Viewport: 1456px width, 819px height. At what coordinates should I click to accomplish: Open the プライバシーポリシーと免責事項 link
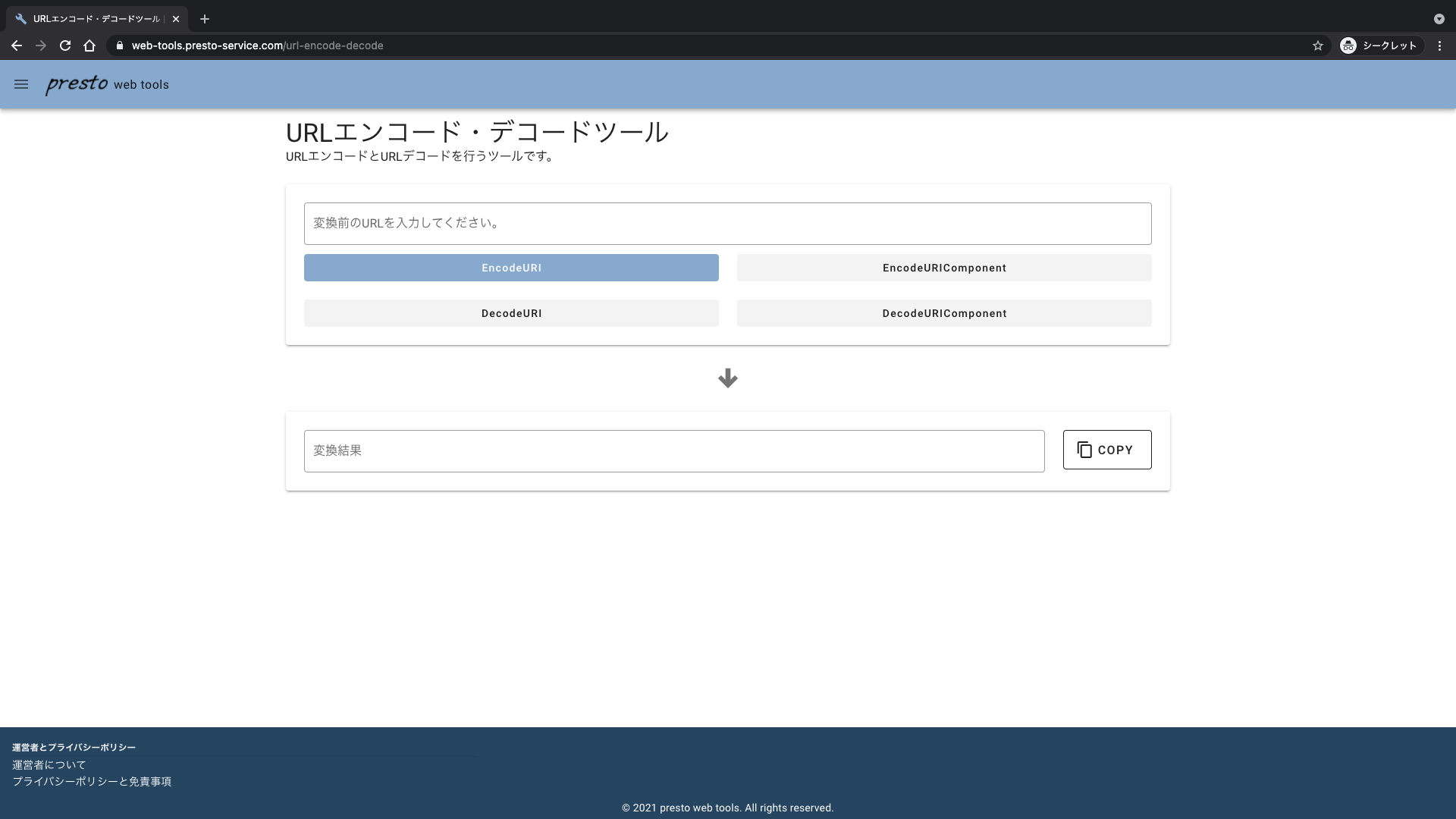[92, 782]
